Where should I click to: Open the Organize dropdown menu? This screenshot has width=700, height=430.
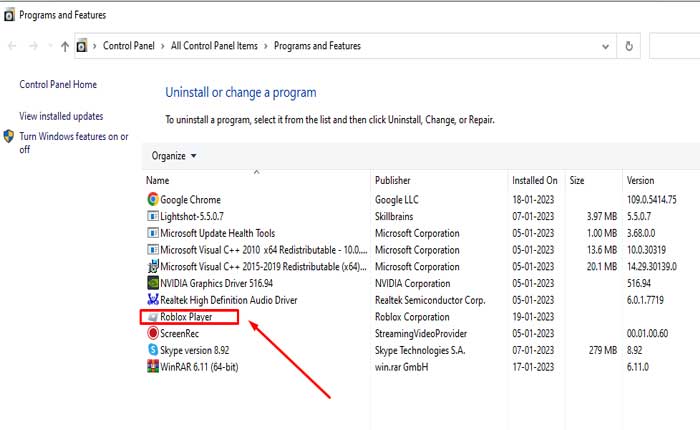(x=174, y=156)
